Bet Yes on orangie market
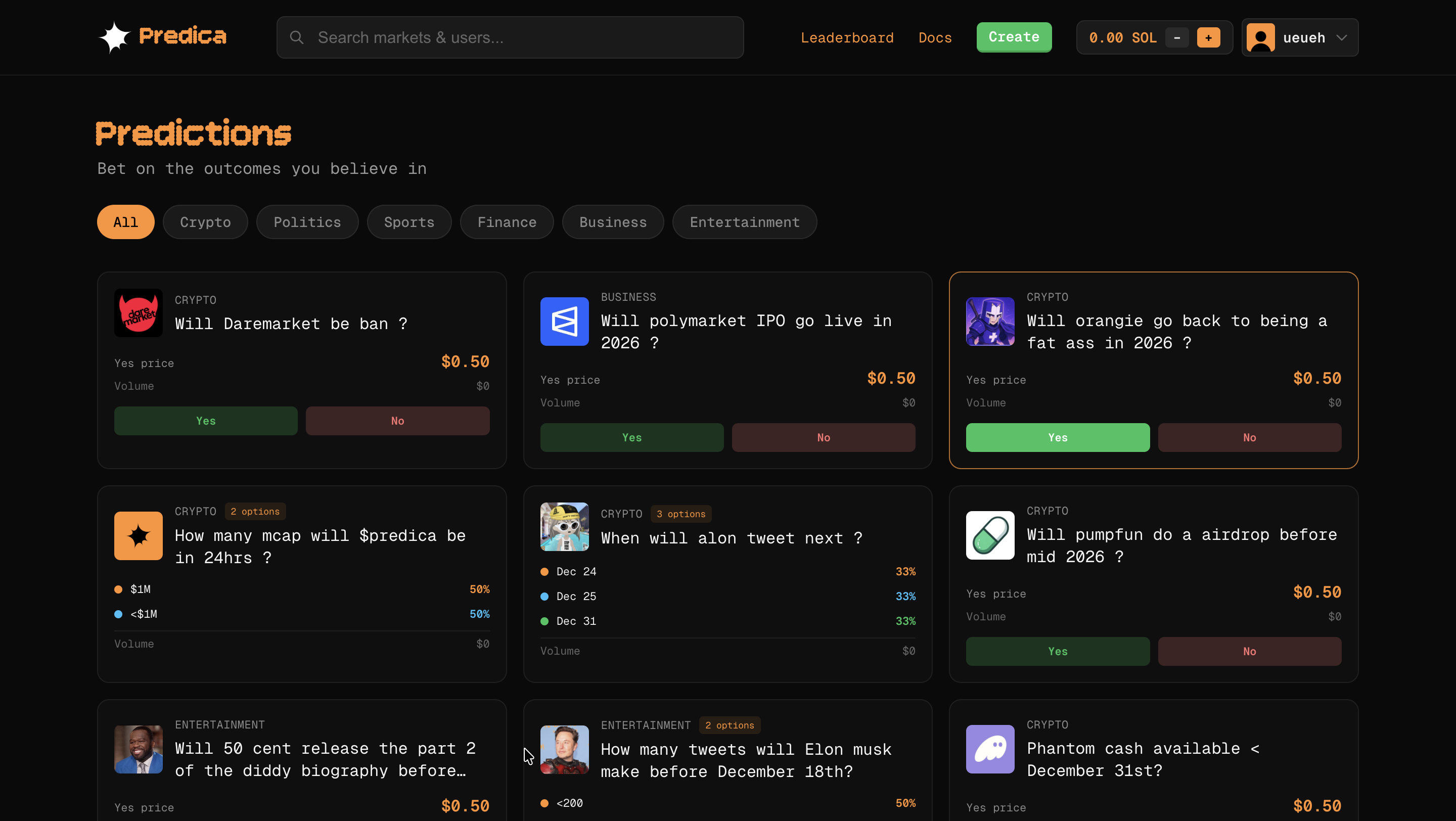The image size is (1456, 821). pos(1057,437)
